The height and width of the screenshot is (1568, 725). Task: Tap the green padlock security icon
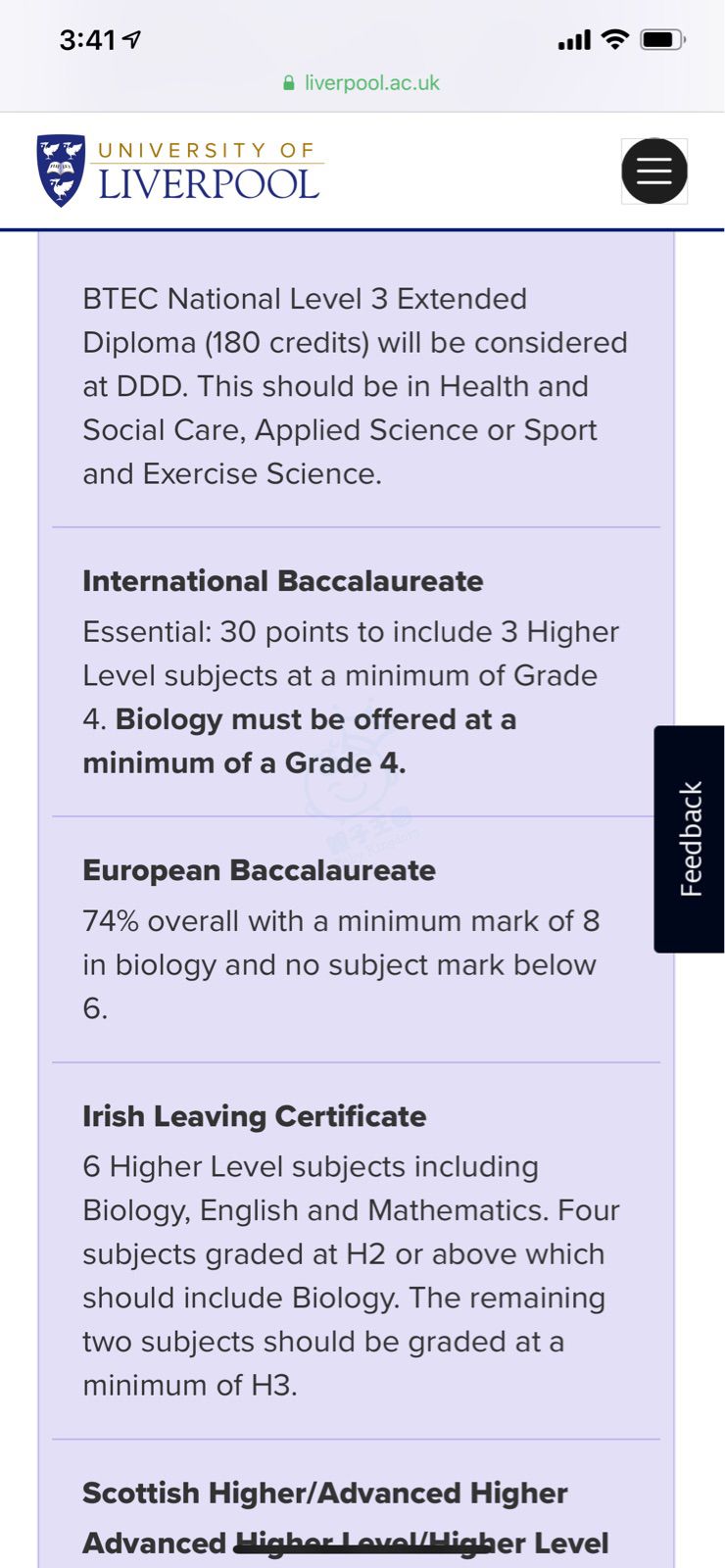point(289,83)
